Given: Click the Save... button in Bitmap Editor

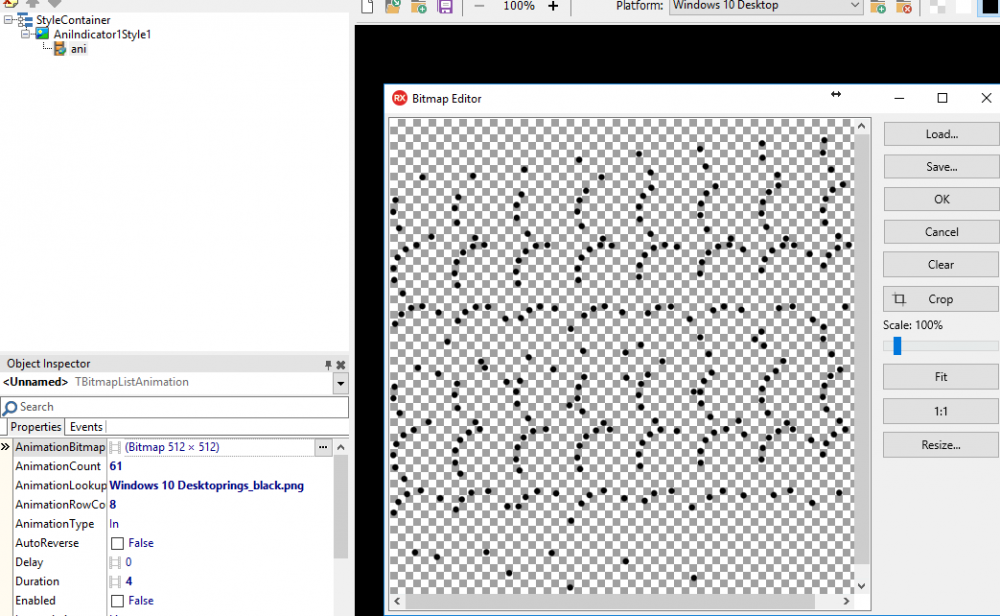Looking at the screenshot, I should click(941, 166).
